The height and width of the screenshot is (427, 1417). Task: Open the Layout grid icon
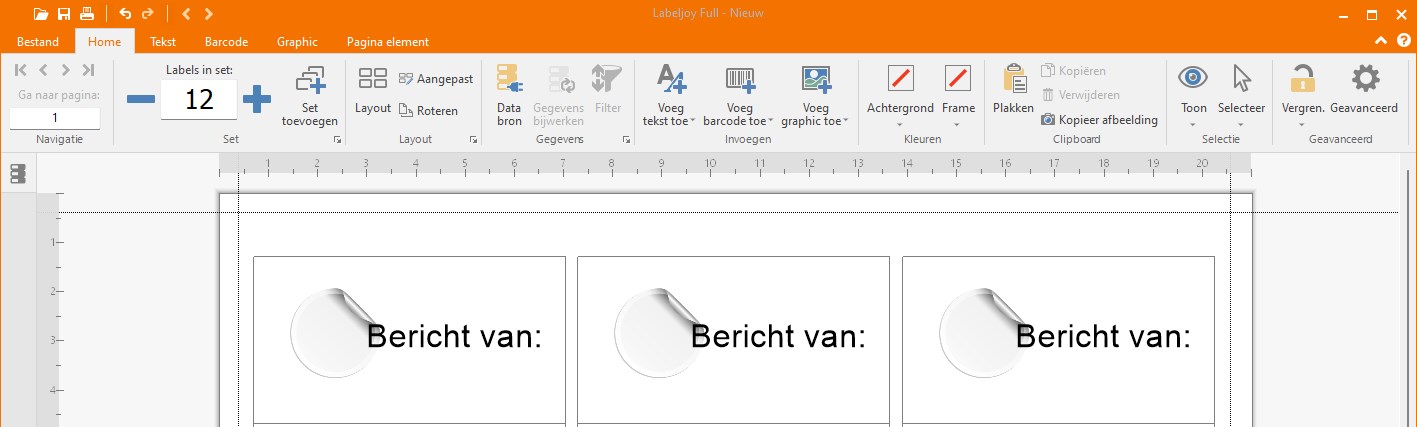[373, 79]
